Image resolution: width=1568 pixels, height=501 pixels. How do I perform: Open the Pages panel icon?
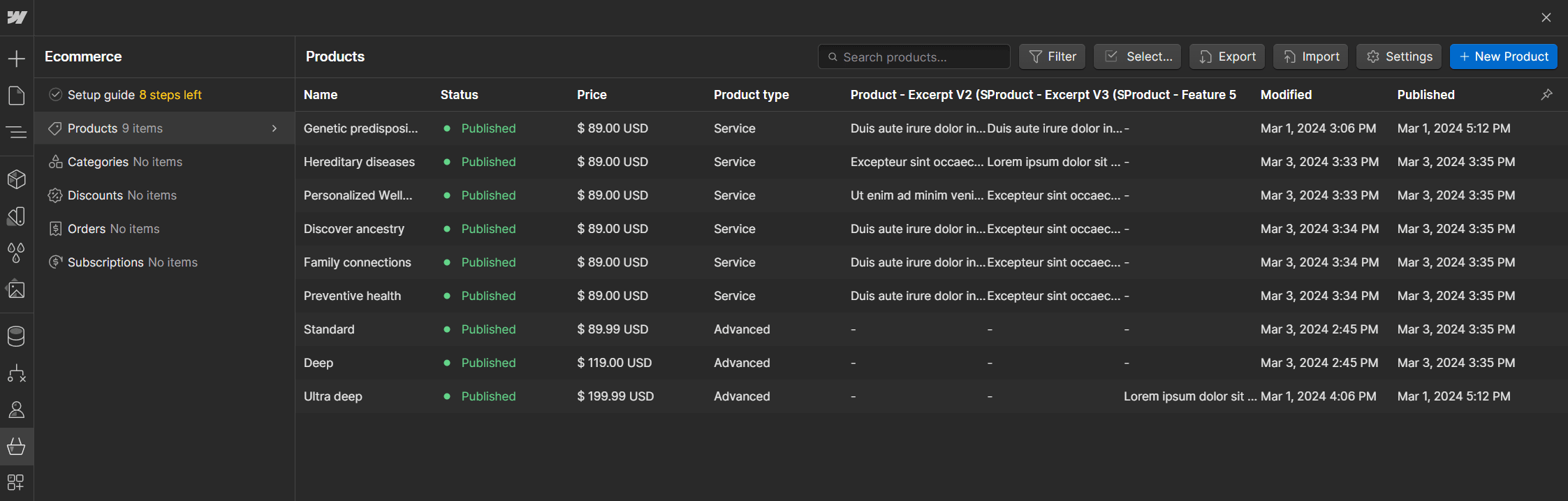point(17,96)
